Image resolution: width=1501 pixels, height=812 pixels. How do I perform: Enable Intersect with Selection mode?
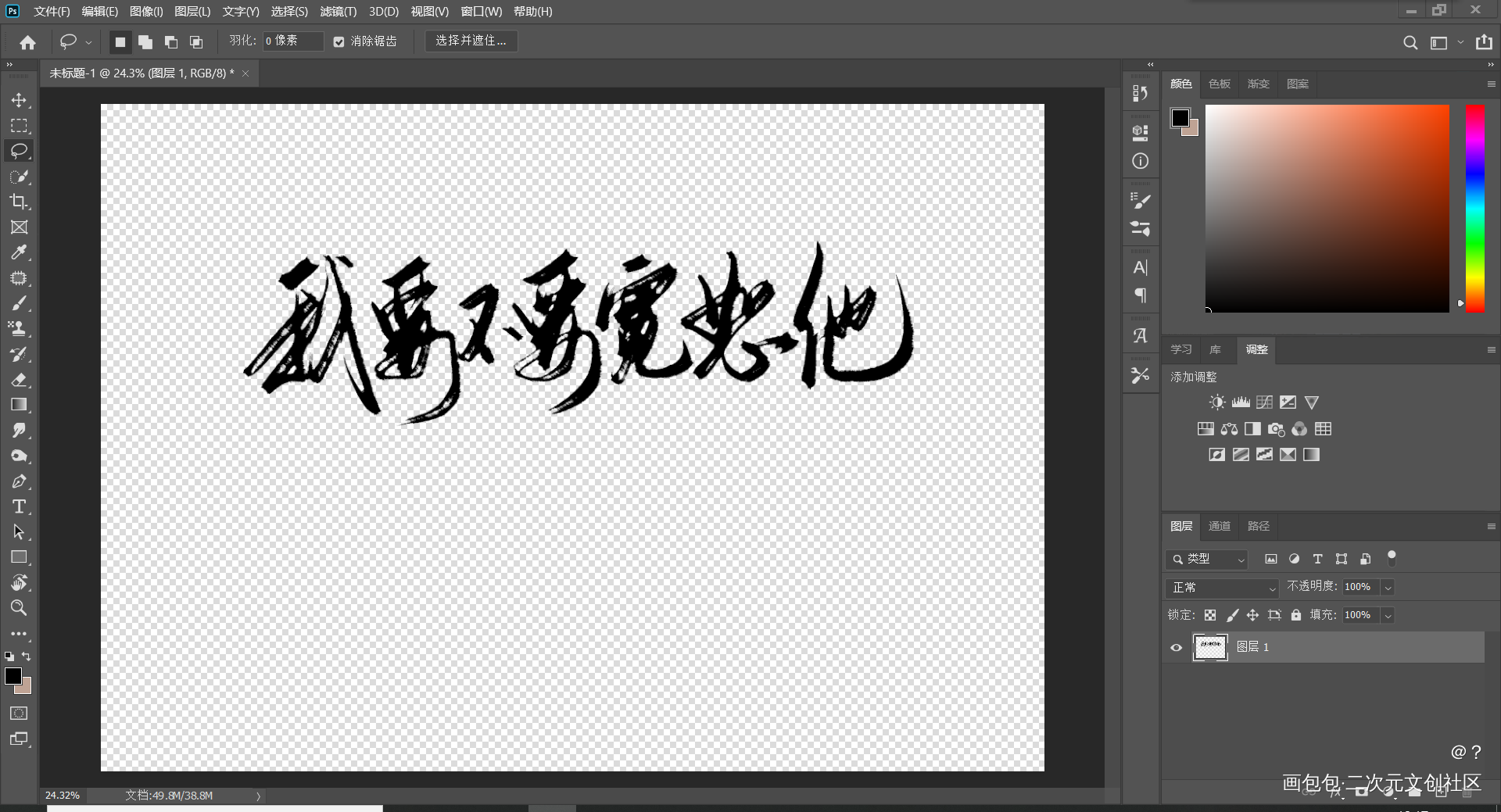click(196, 42)
